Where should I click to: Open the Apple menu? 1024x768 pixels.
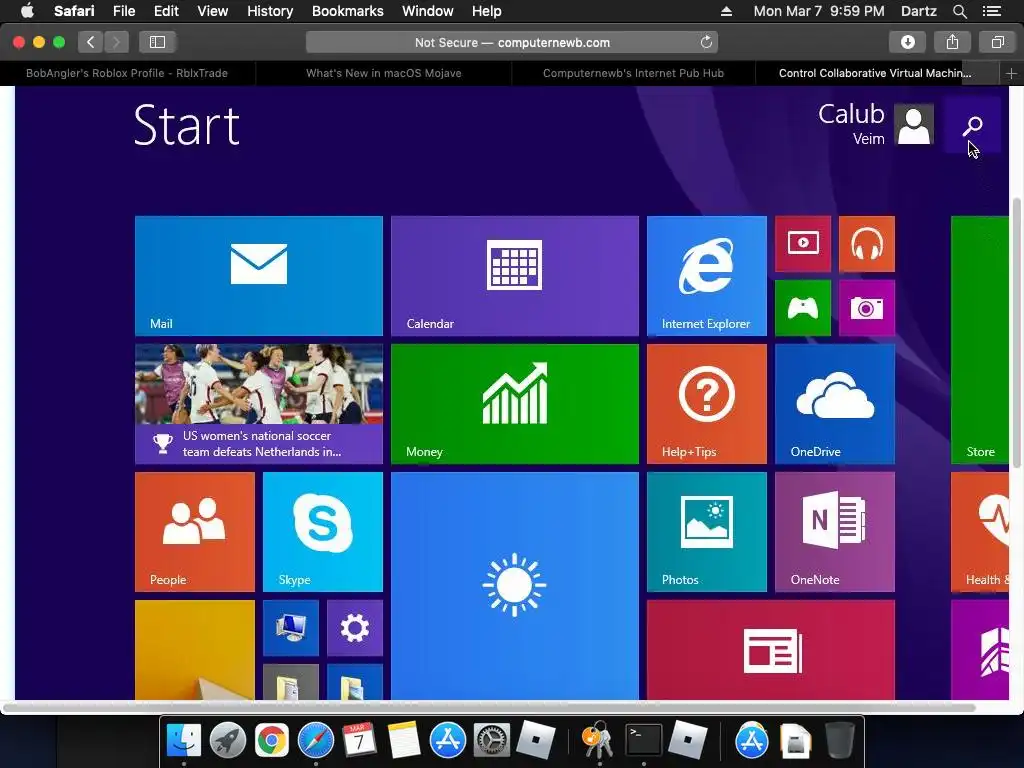coord(27,11)
